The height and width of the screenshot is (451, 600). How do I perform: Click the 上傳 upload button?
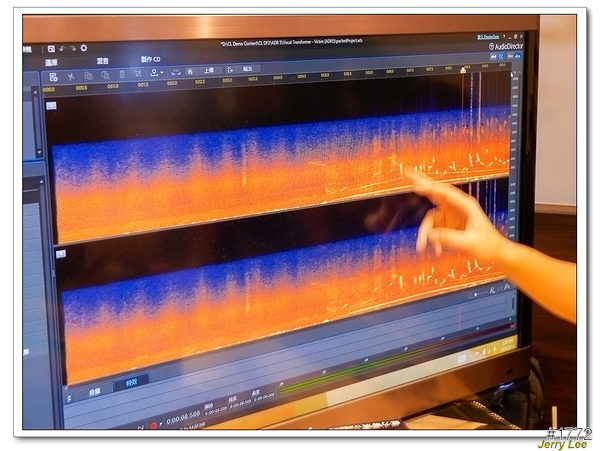pyautogui.click(x=204, y=71)
